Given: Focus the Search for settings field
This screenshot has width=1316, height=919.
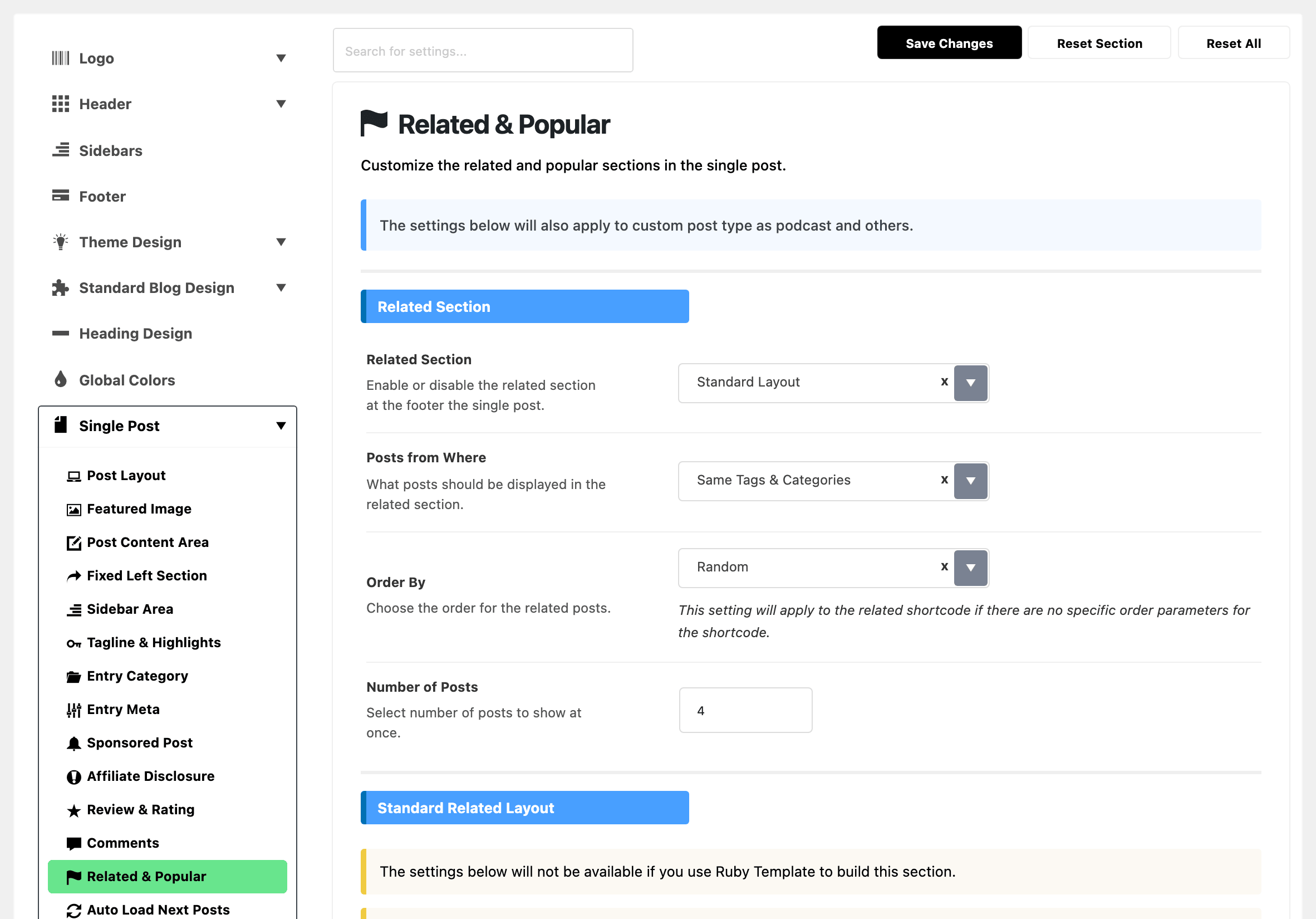Looking at the screenshot, I should click(483, 51).
